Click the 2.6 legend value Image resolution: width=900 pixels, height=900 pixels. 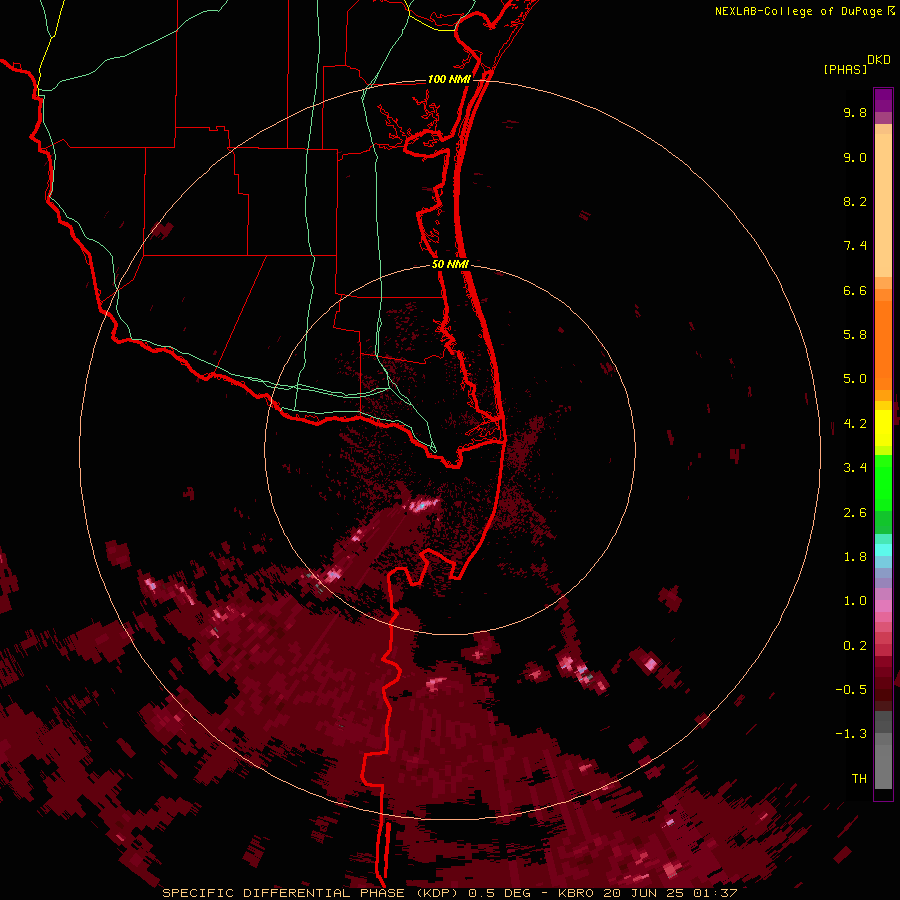click(855, 513)
